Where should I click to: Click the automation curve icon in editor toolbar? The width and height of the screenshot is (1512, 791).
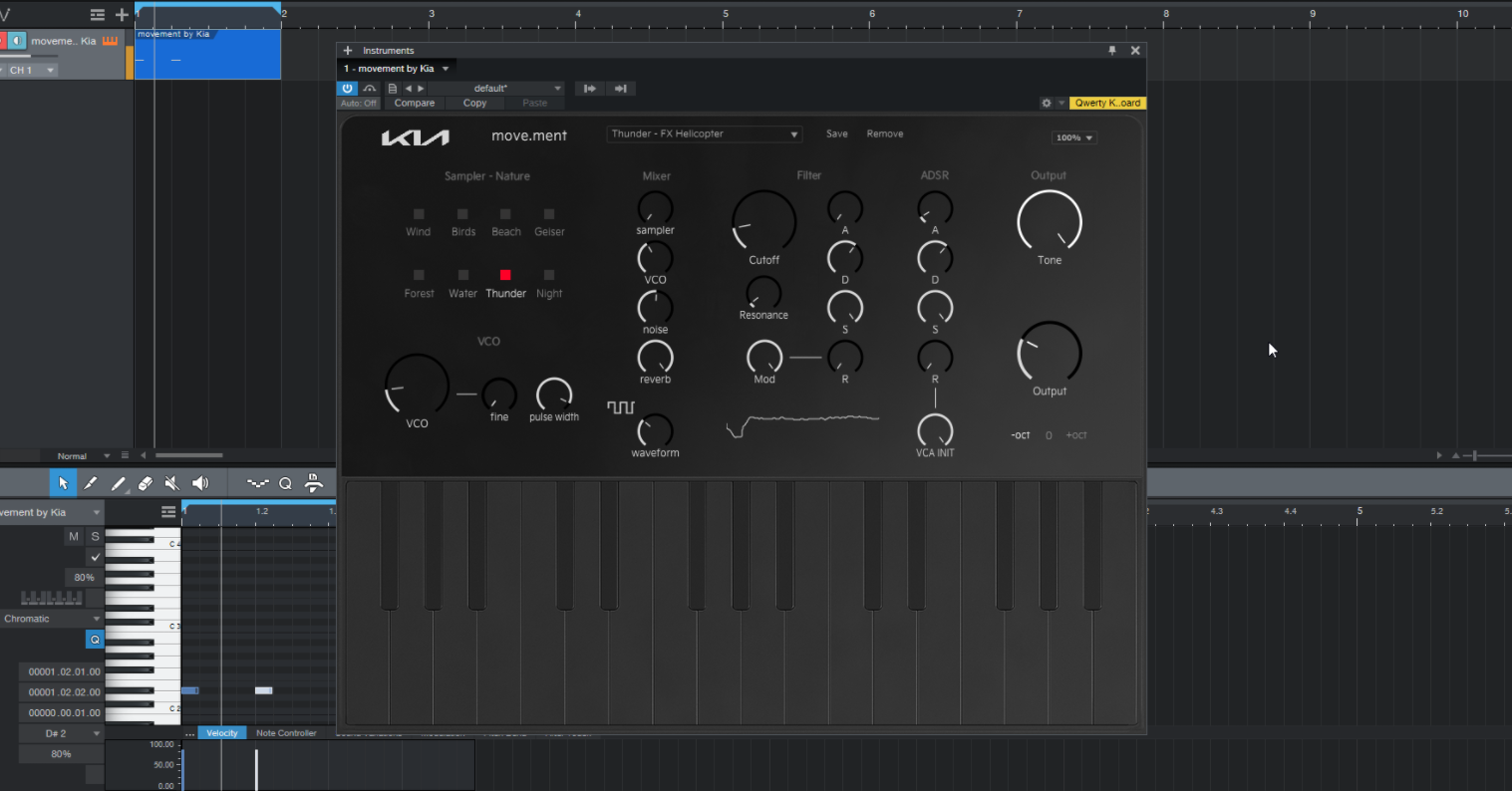coord(258,483)
